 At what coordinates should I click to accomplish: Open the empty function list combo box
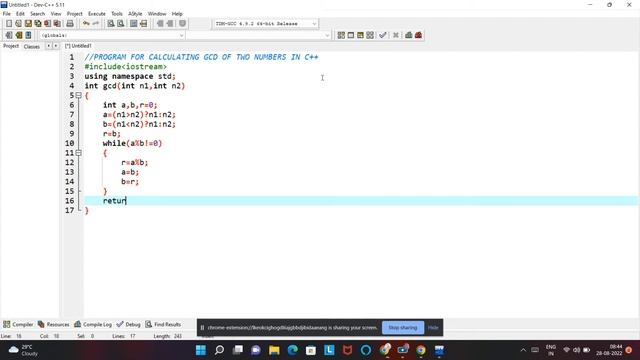pos(259,36)
